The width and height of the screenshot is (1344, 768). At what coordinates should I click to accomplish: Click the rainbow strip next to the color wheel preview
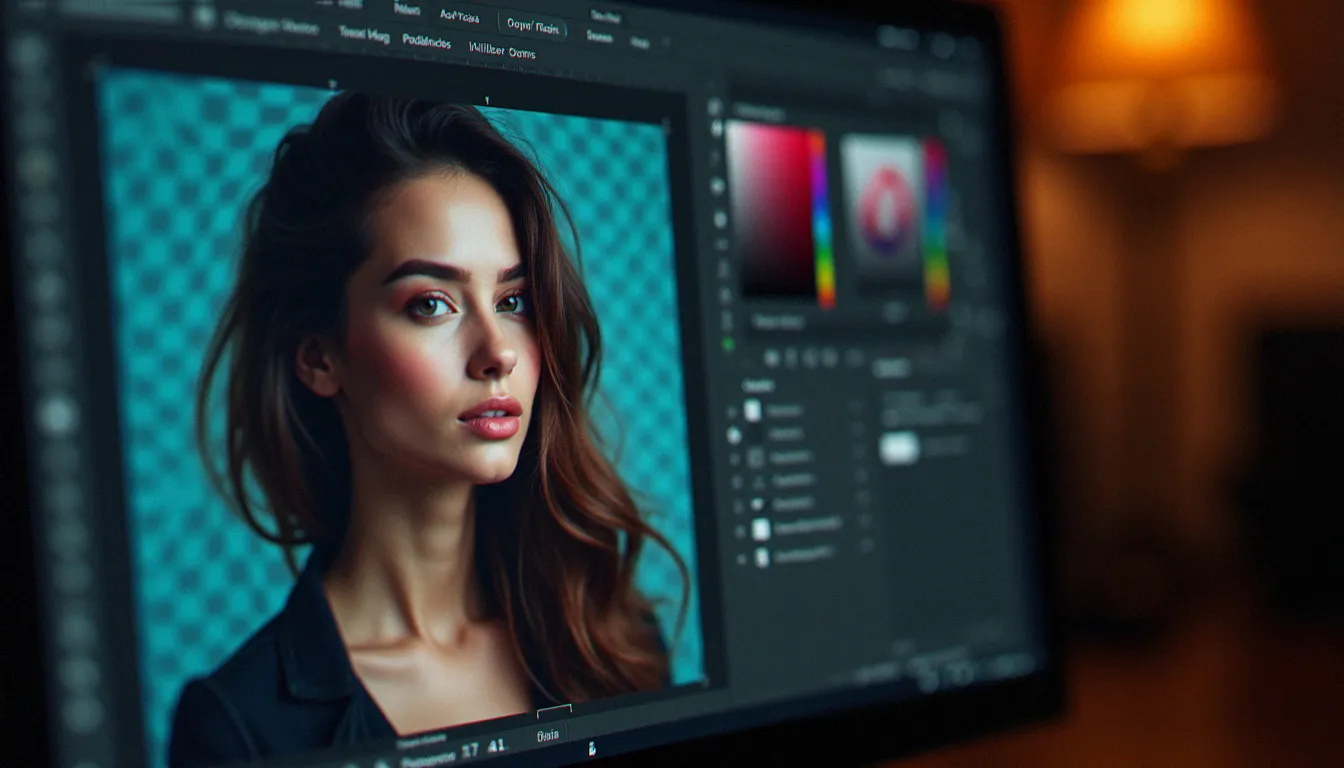pyautogui.click(x=936, y=224)
